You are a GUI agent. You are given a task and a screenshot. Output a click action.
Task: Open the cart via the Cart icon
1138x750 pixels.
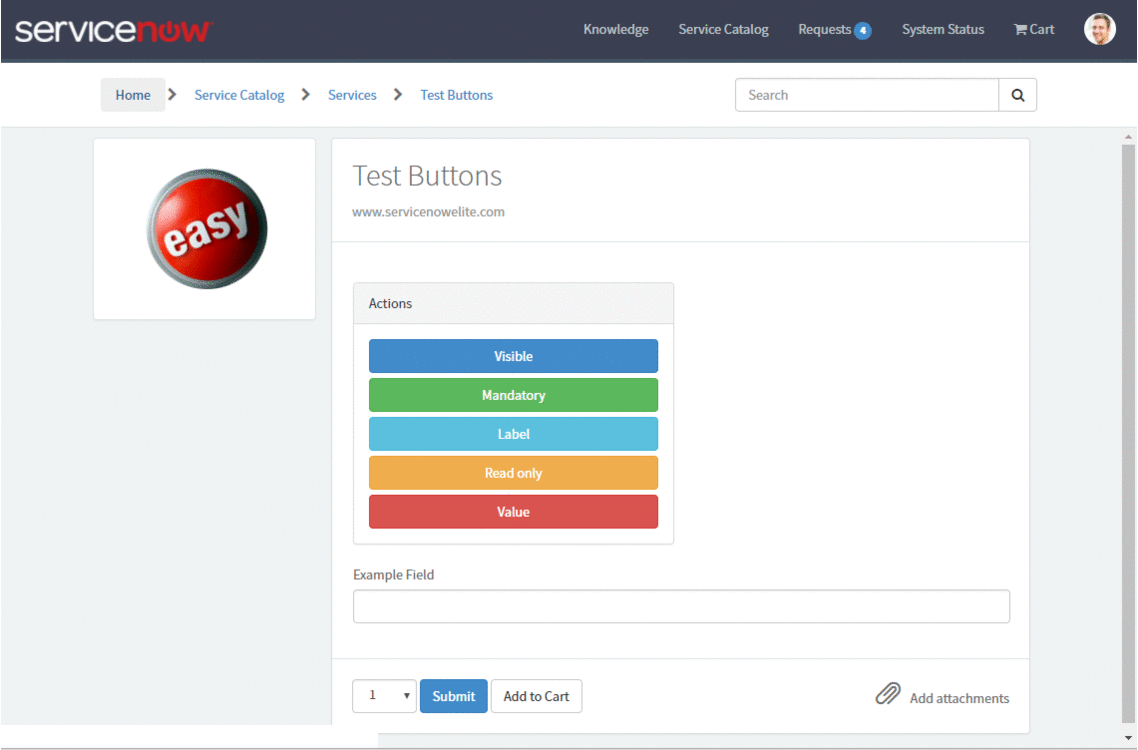coord(1033,29)
